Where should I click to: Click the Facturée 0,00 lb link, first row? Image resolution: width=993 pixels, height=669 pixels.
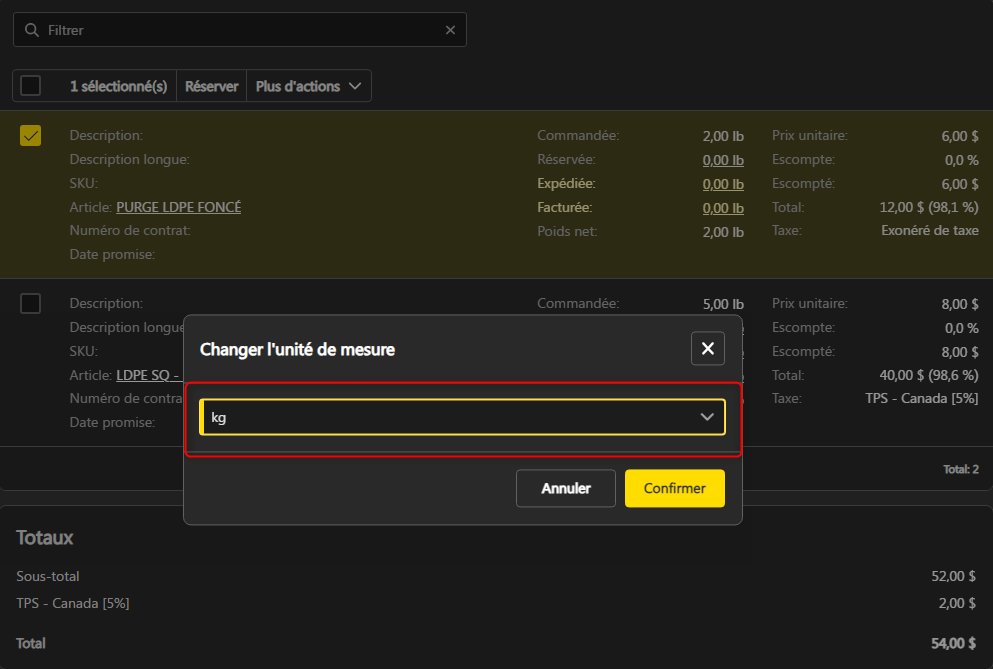[722, 208]
